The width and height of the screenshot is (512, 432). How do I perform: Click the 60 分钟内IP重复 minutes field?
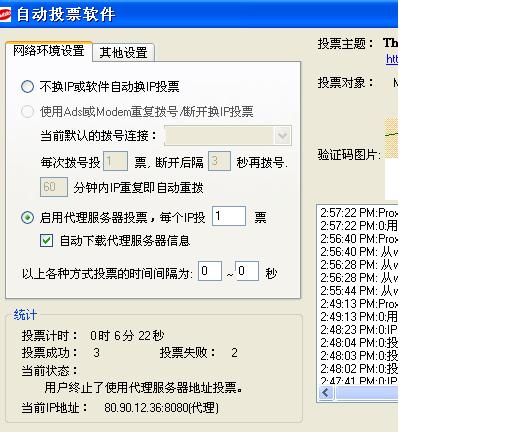tap(54, 187)
